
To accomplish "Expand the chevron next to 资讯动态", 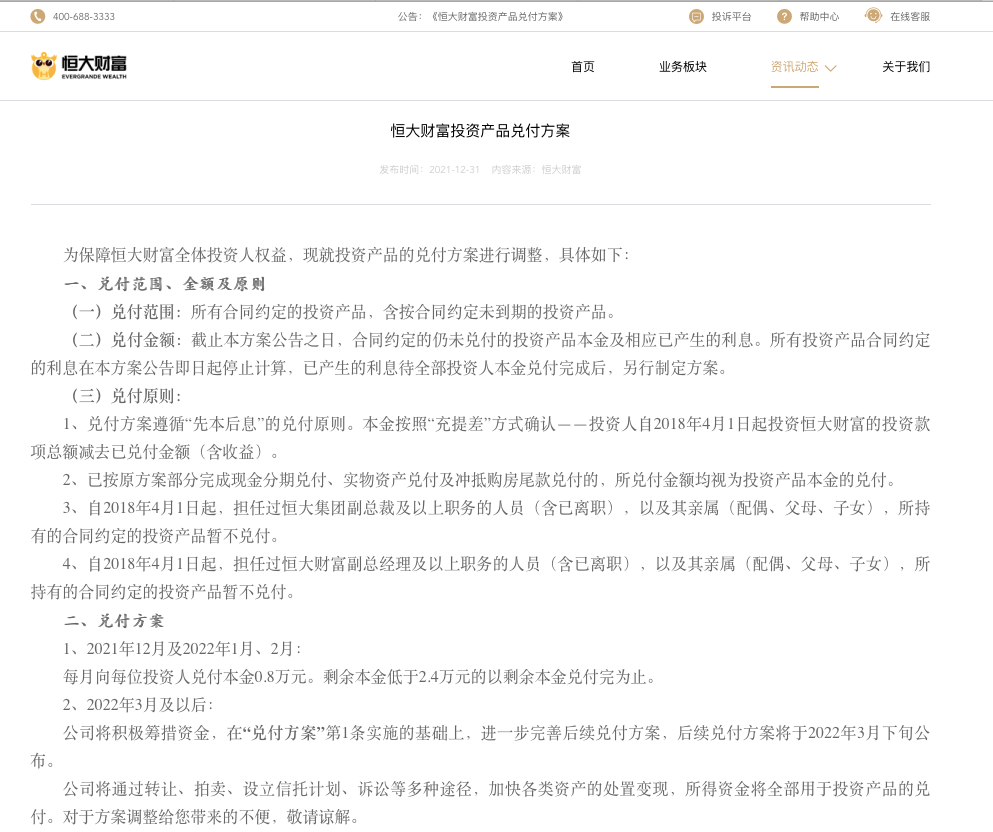I will [831, 68].
